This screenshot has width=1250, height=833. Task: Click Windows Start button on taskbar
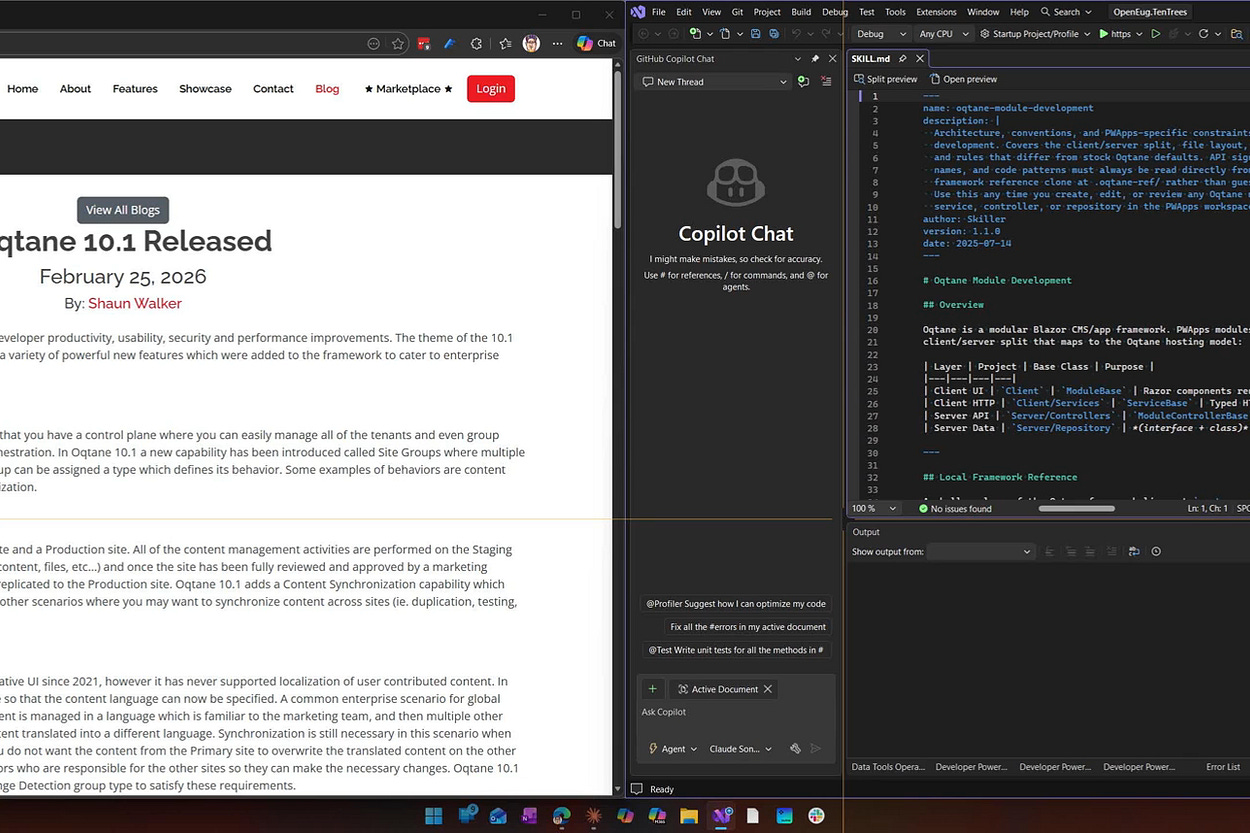(x=433, y=816)
